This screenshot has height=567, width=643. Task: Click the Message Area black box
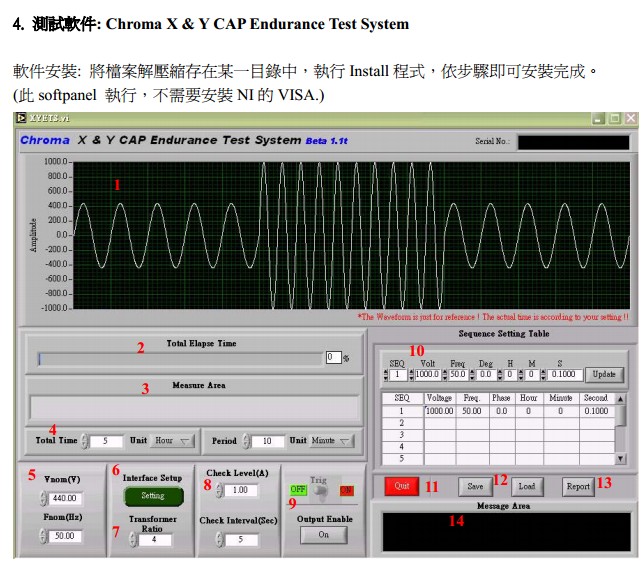click(506, 532)
